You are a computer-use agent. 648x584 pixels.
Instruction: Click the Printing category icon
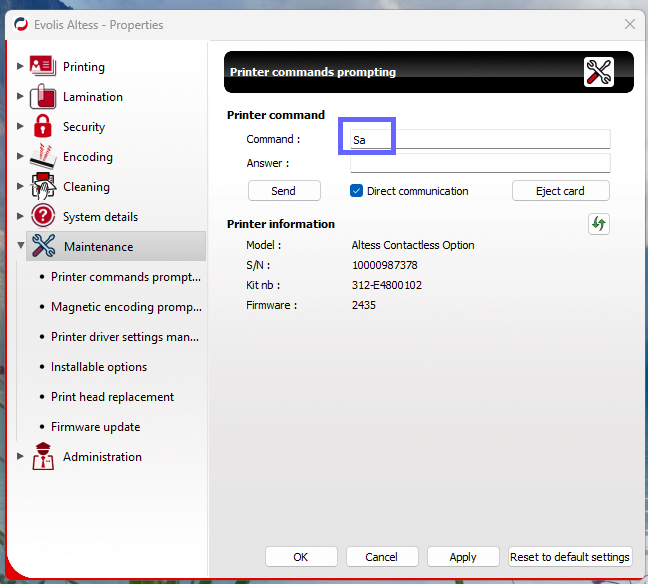(x=43, y=66)
